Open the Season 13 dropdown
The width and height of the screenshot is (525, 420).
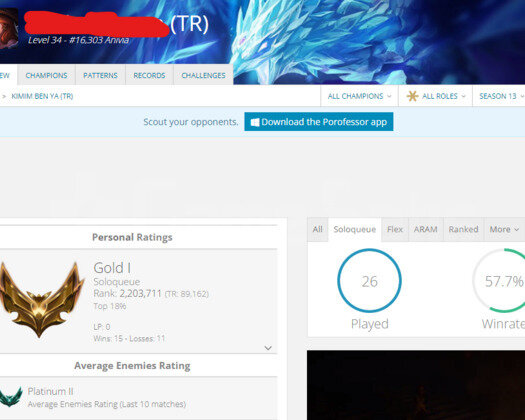pos(500,96)
